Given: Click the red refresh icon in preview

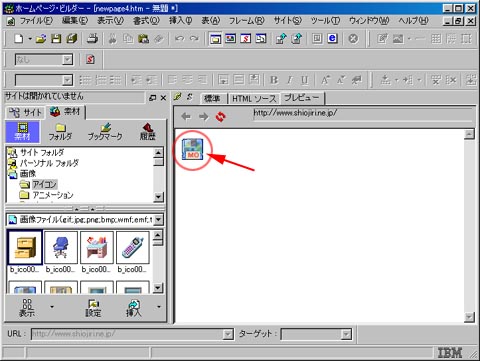Looking at the screenshot, I should 220,116.
